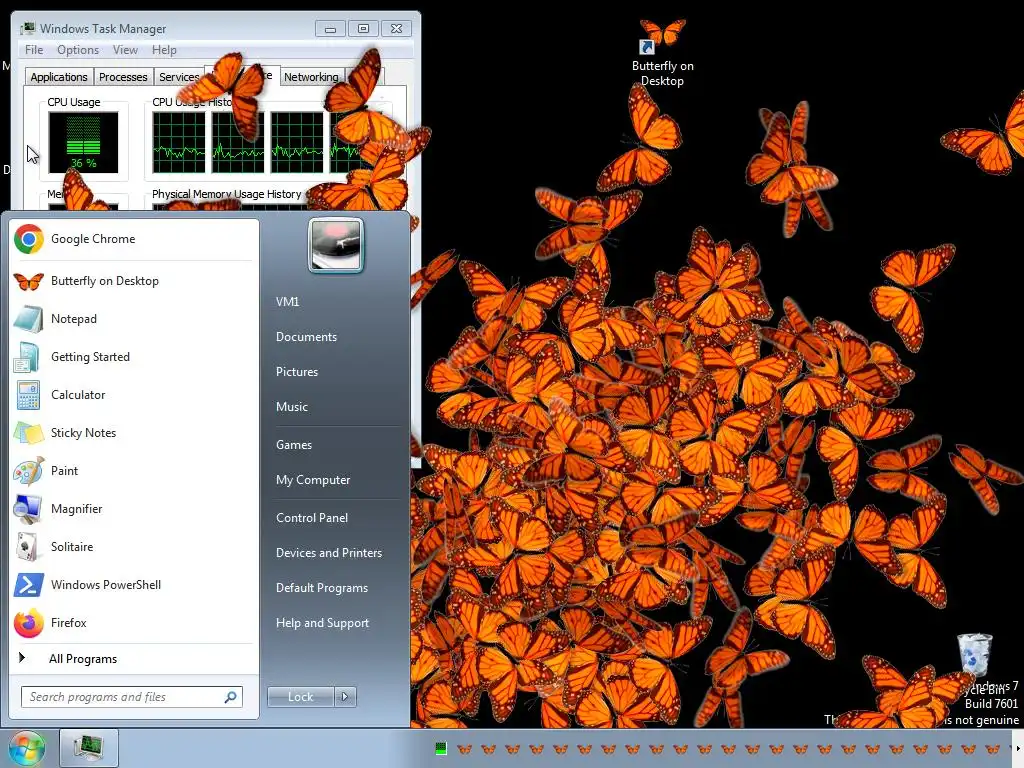Open Firefox from Start menu
The image size is (1024, 768).
(133, 622)
